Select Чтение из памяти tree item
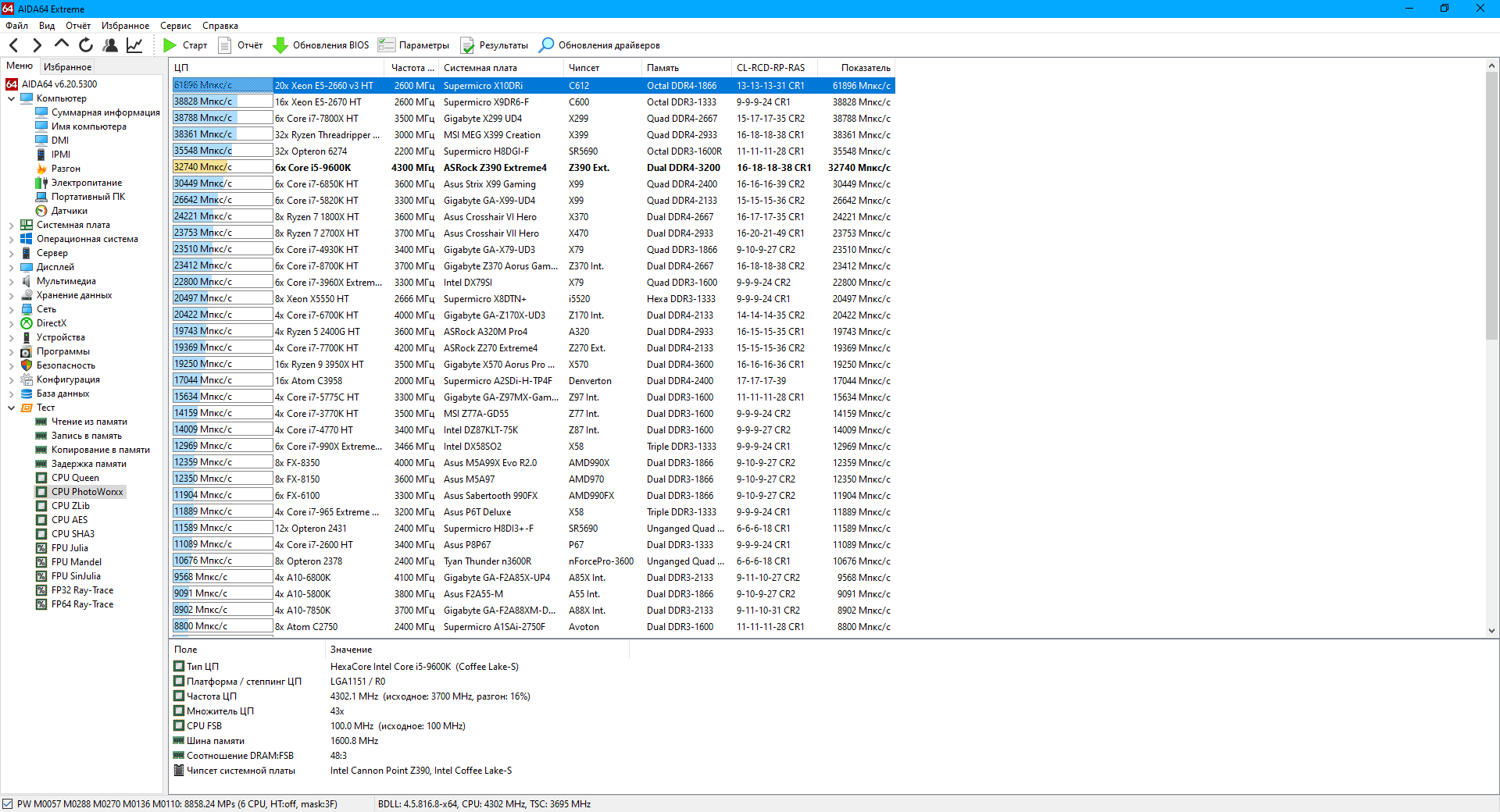The height and width of the screenshot is (812, 1500). pyautogui.click(x=89, y=422)
